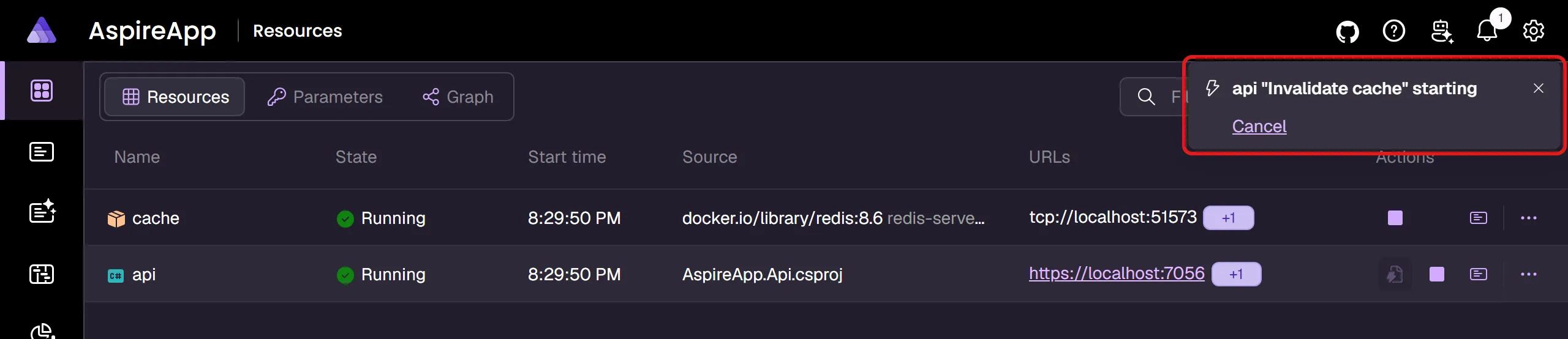Stop the cache resource
The width and height of the screenshot is (1568, 339).
point(1395,218)
